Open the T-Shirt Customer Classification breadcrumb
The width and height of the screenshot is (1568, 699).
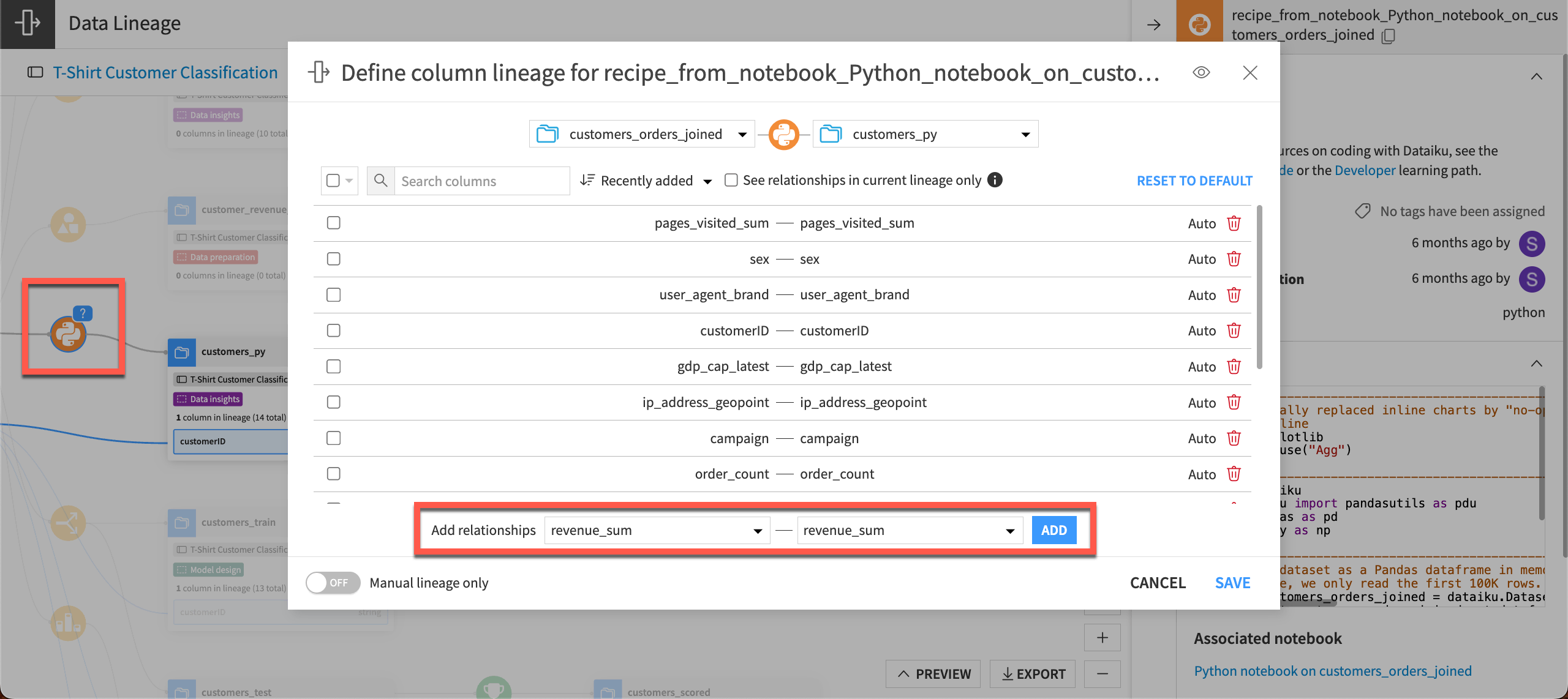coord(165,72)
